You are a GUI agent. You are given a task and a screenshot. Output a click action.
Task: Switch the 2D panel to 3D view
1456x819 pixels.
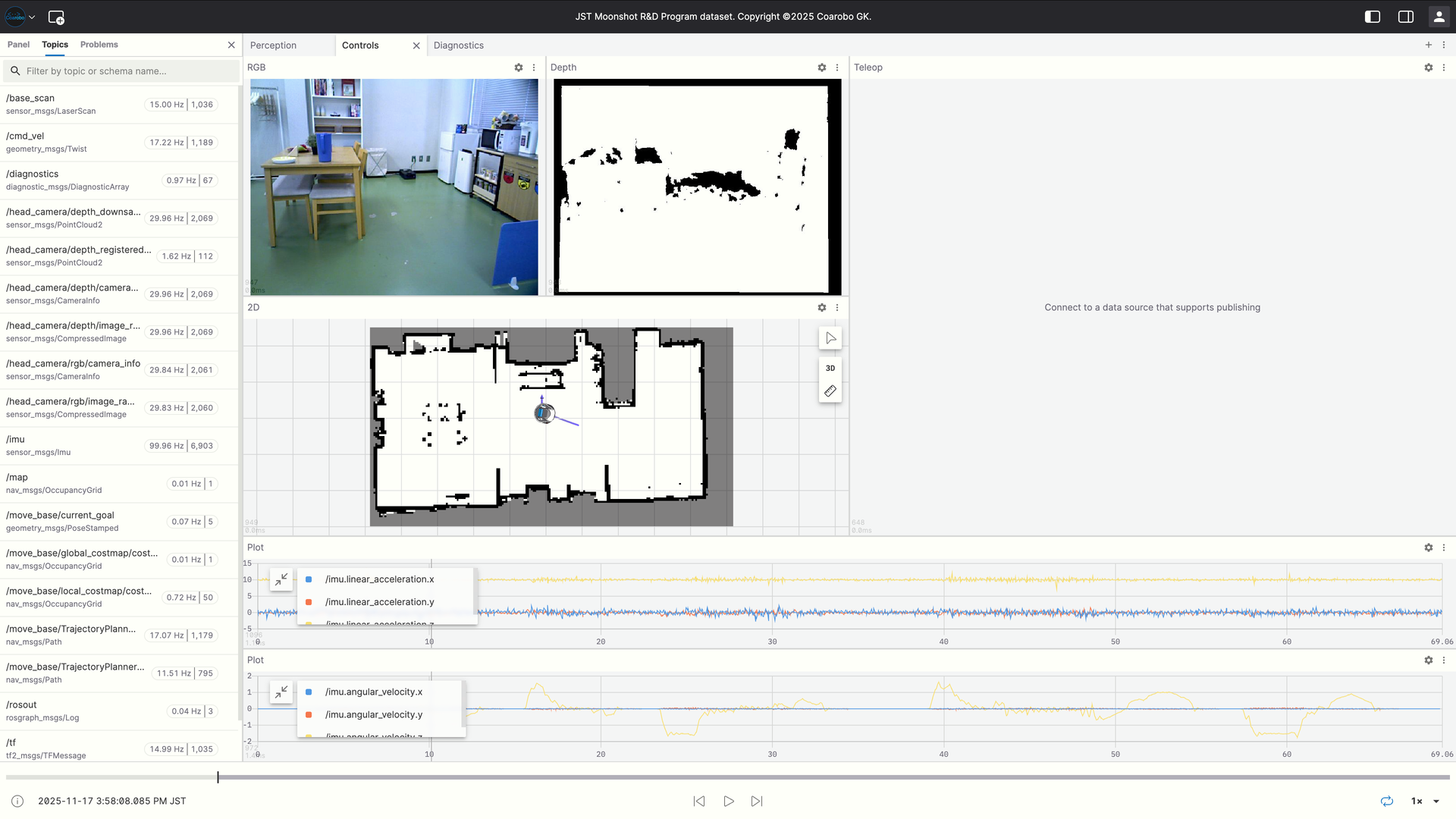click(x=830, y=368)
